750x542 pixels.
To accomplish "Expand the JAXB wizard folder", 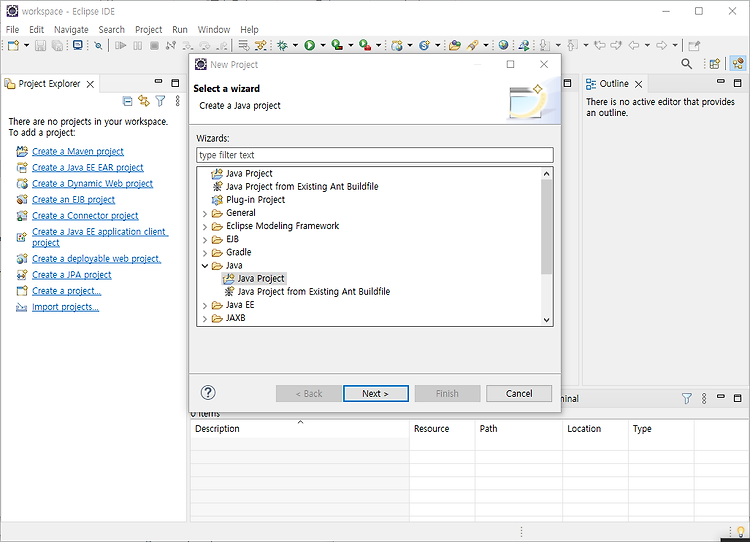I will tap(205, 319).
